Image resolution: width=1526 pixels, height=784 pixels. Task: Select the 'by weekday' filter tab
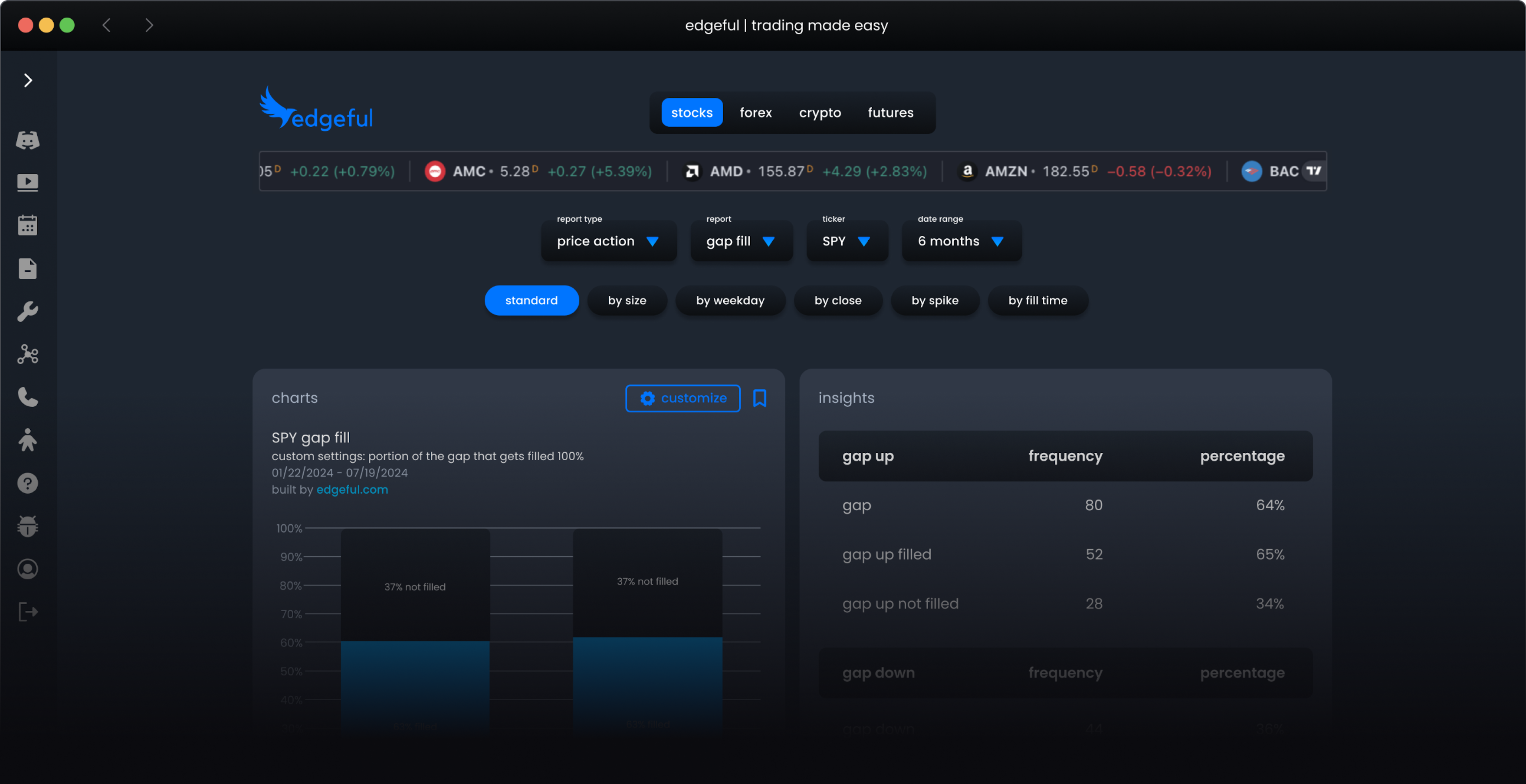coord(730,300)
